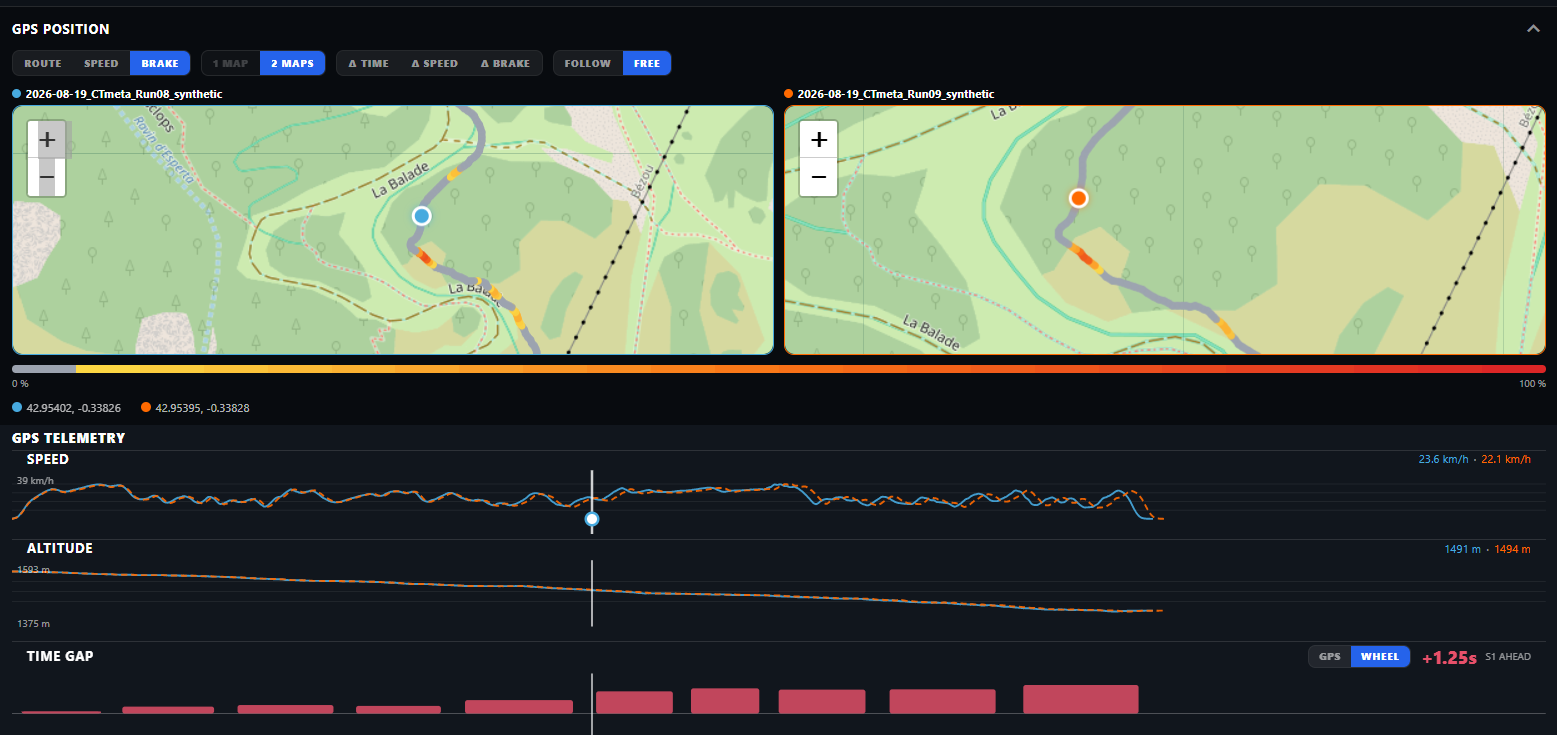This screenshot has height=735, width=1557.
Task: Click the ALTITUDE chart label
Action: [x=60, y=548]
